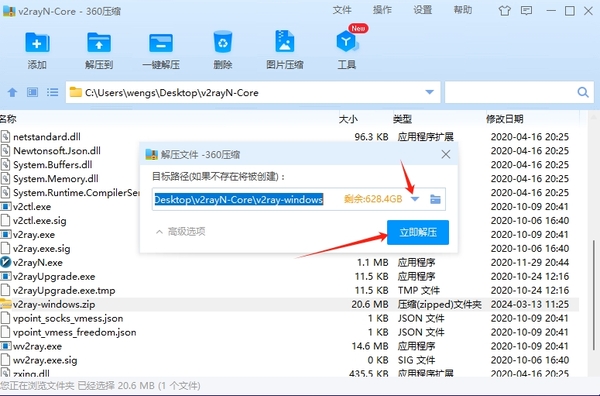The width and height of the screenshot is (600, 396).
Task: Click the 一键解压 (One-click extract) icon
Action: tap(161, 42)
